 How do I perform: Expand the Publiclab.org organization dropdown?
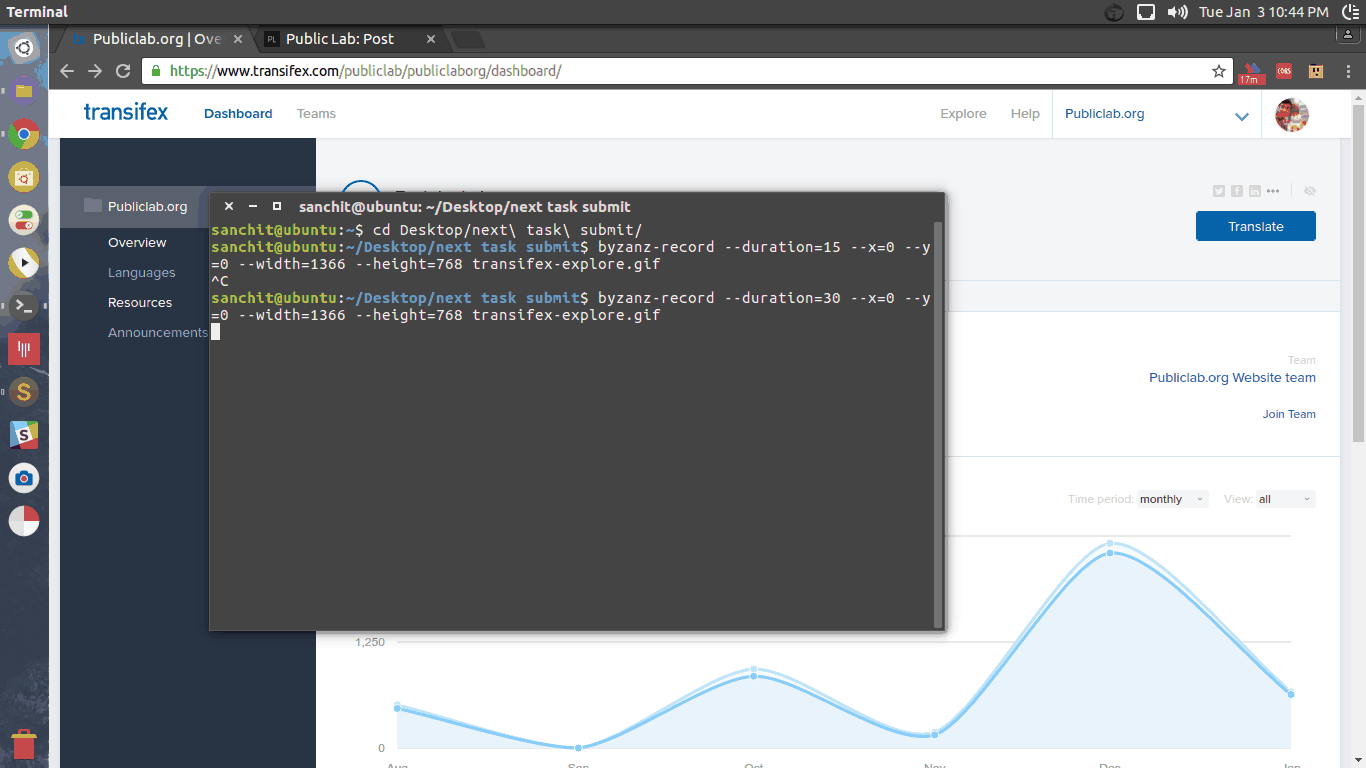pyautogui.click(x=1241, y=116)
